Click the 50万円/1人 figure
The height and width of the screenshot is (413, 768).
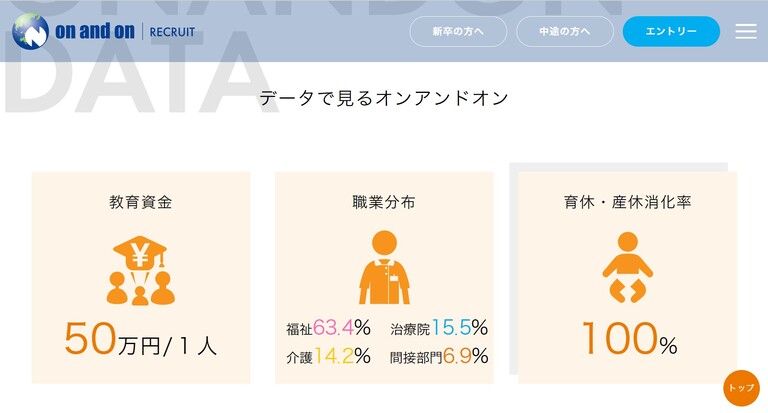coord(140,340)
